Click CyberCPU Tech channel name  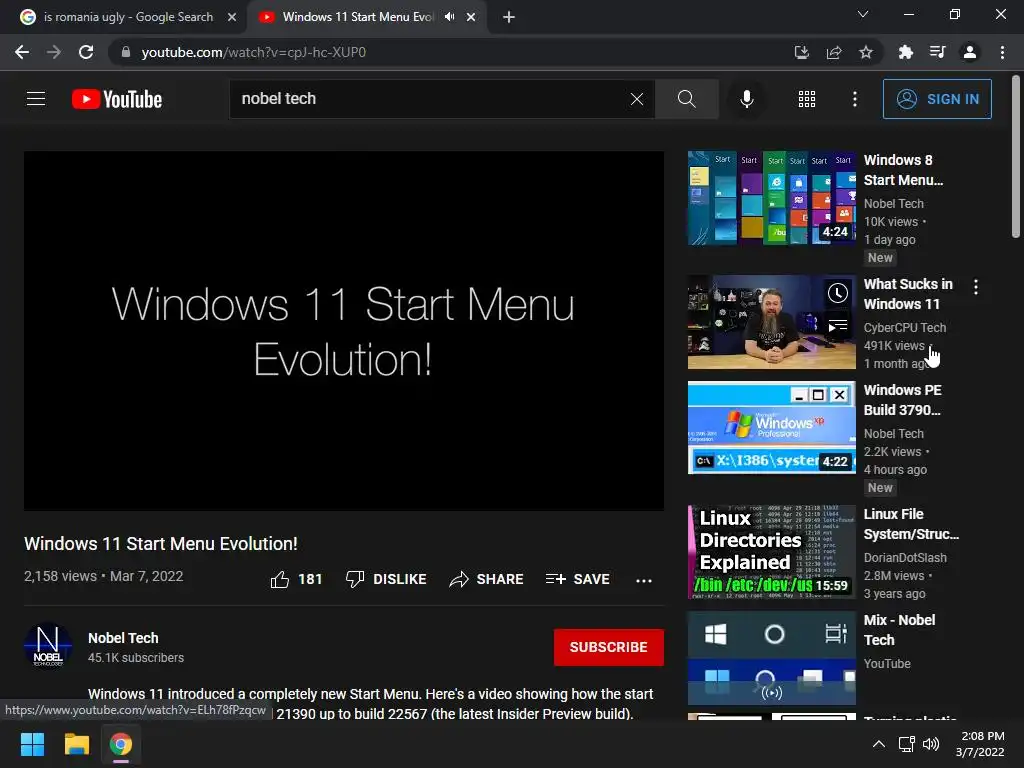[x=904, y=327]
